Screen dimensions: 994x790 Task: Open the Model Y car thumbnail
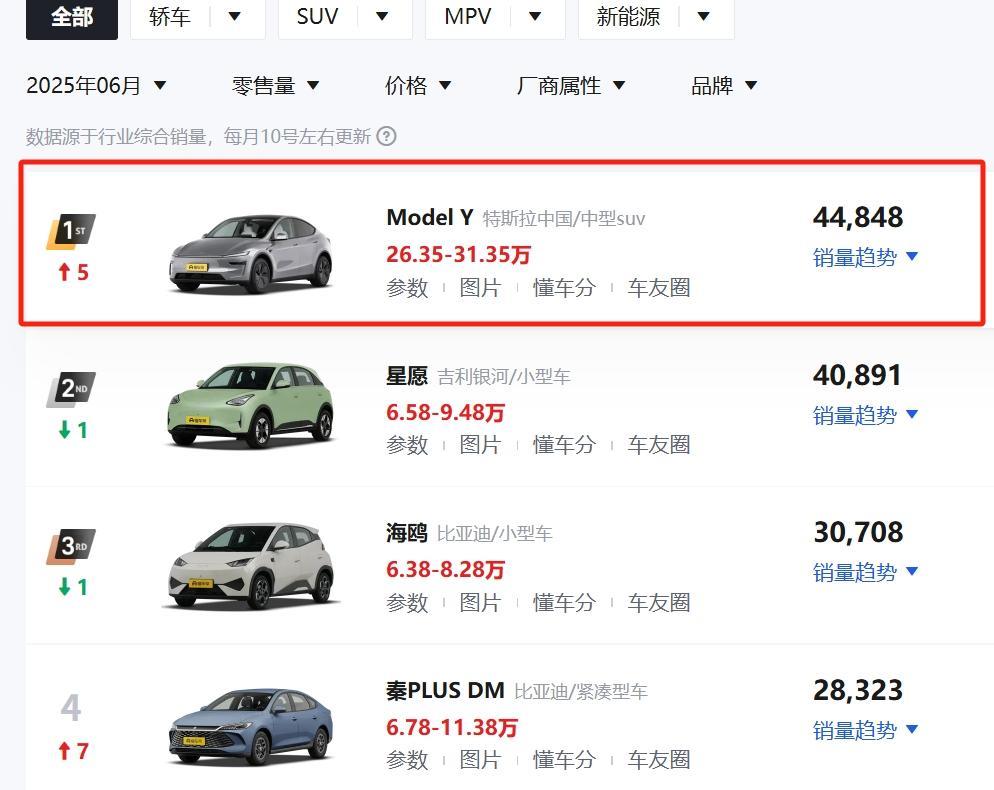251,254
